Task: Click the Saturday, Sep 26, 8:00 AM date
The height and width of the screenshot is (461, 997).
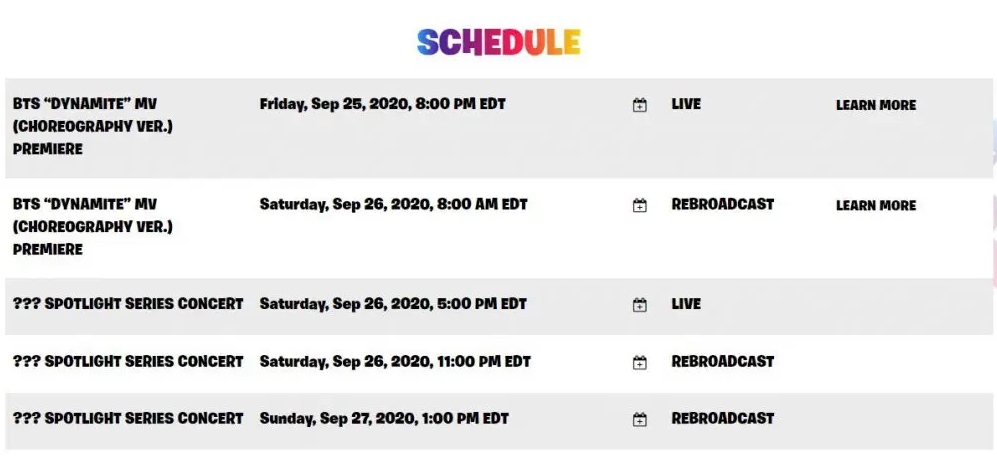Action: (x=393, y=204)
